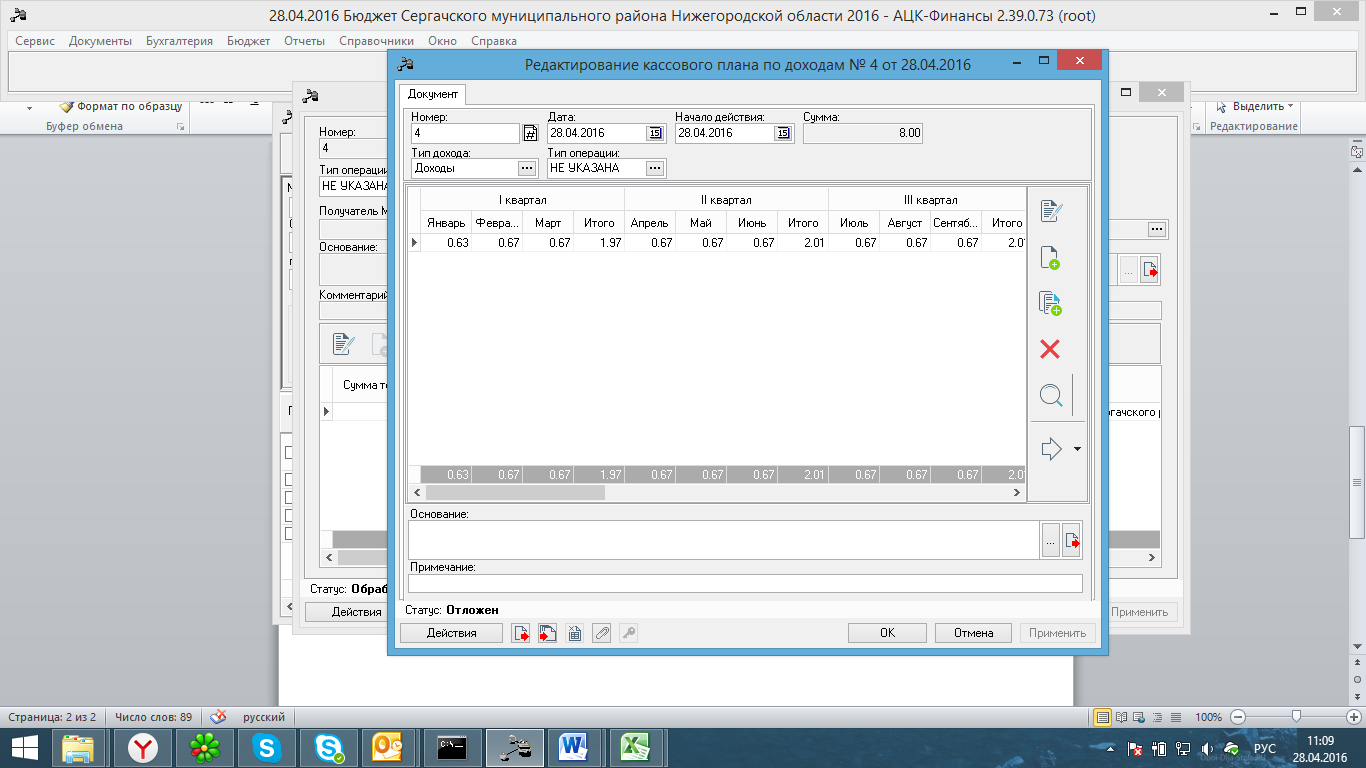Expand the dropdown arrow next to the right-arrow icon

click(x=1077, y=449)
